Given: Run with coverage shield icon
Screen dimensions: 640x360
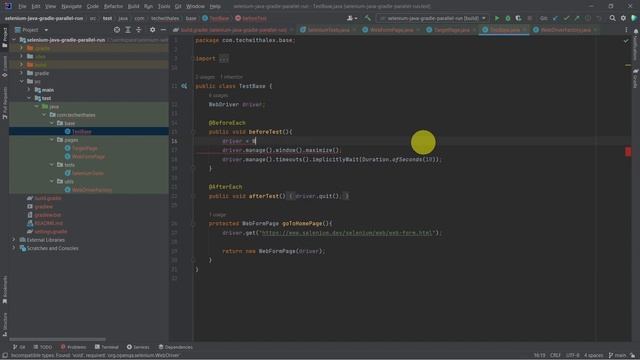Looking at the screenshot, I should pos(518,18).
